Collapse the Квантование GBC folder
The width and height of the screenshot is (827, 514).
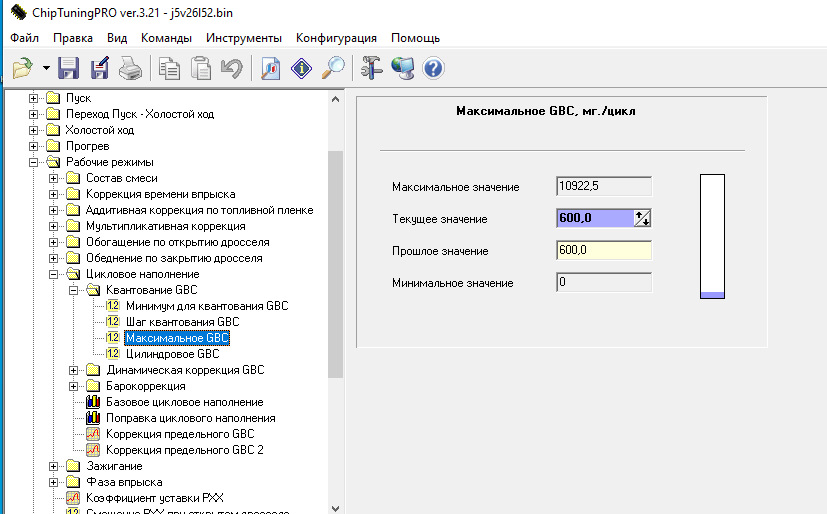(73, 290)
